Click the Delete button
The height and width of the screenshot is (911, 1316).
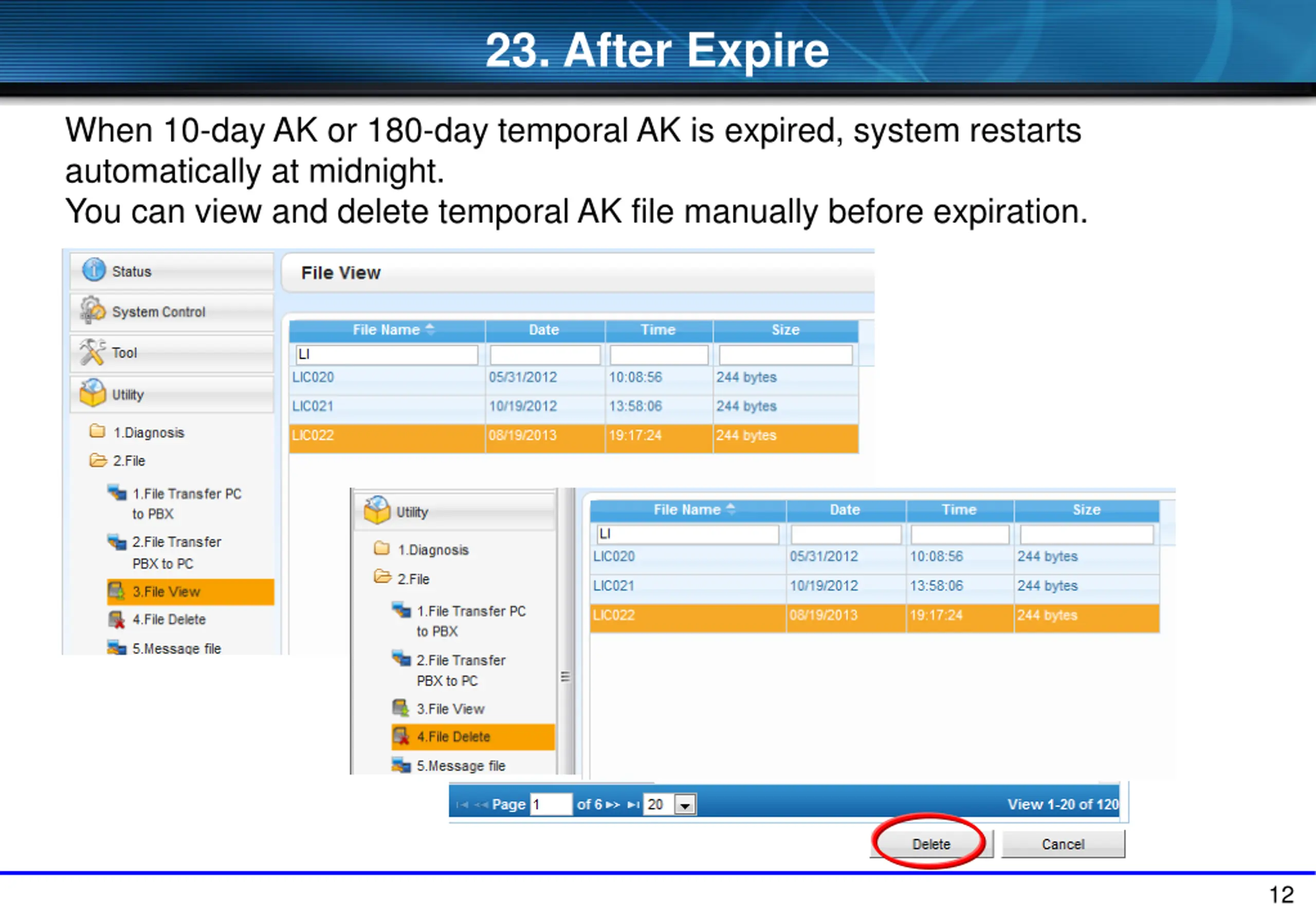[x=931, y=844]
